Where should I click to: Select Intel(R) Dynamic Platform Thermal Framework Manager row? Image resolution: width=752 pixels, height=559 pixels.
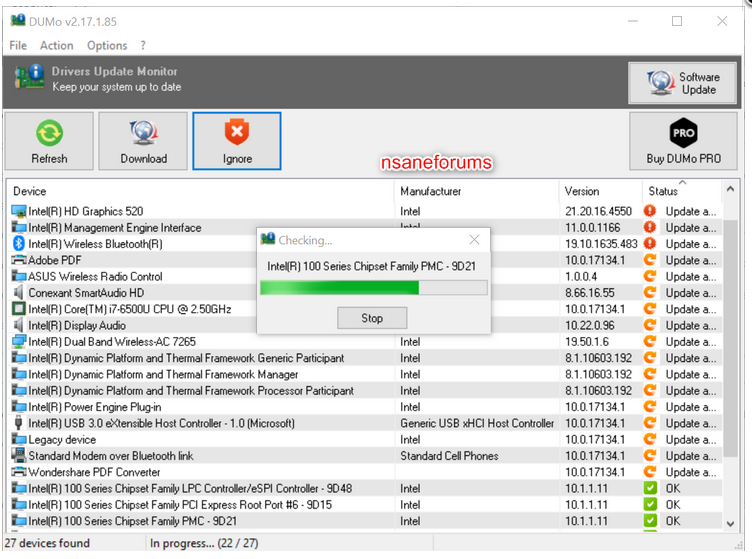(x=365, y=374)
